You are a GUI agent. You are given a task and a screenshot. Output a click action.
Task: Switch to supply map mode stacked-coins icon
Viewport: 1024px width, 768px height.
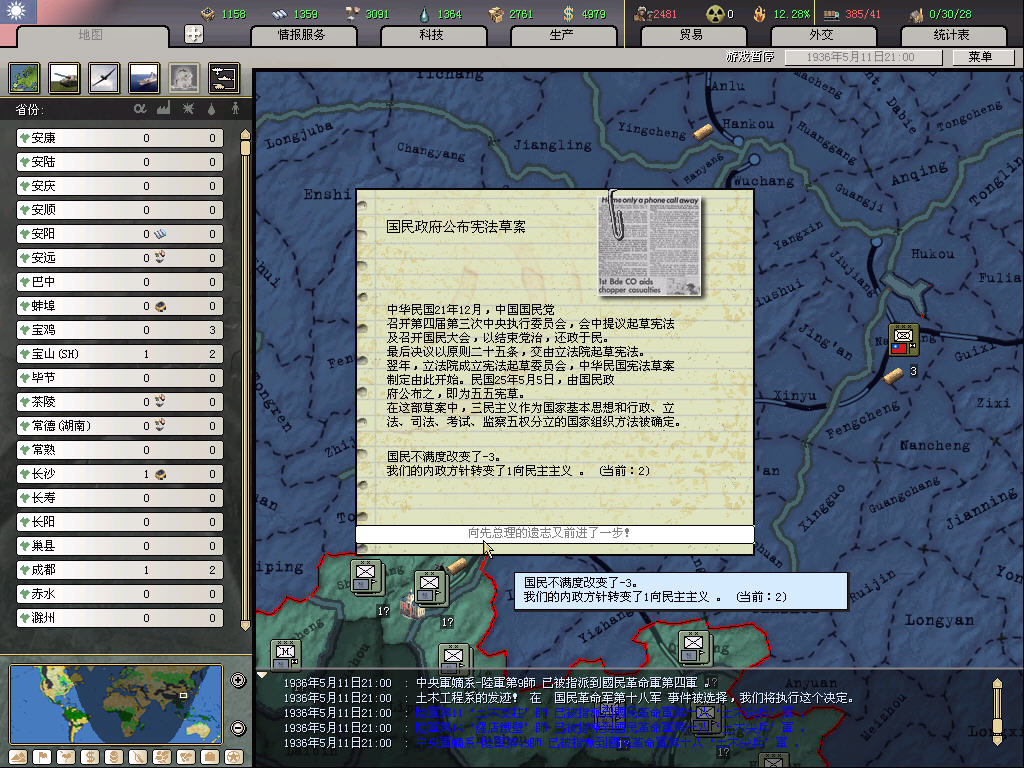pyautogui.click(x=114, y=757)
